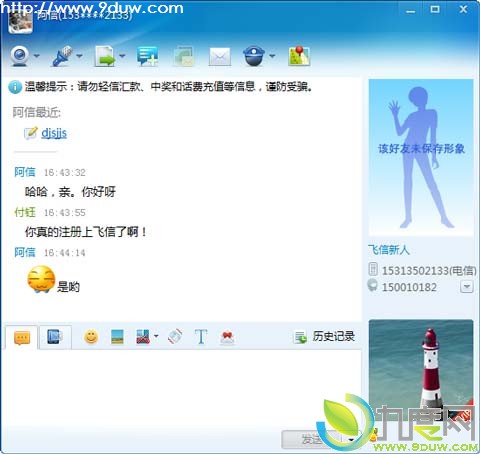The width and height of the screenshot is (480, 454).
Task: Insert a picture using landscape icon
Action: (117, 337)
